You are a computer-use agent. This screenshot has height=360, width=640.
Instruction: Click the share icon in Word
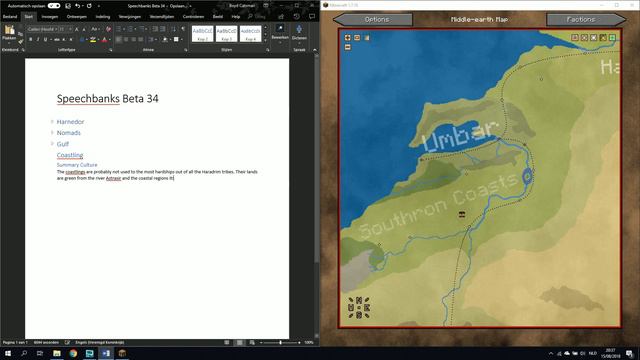[x=281, y=17]
